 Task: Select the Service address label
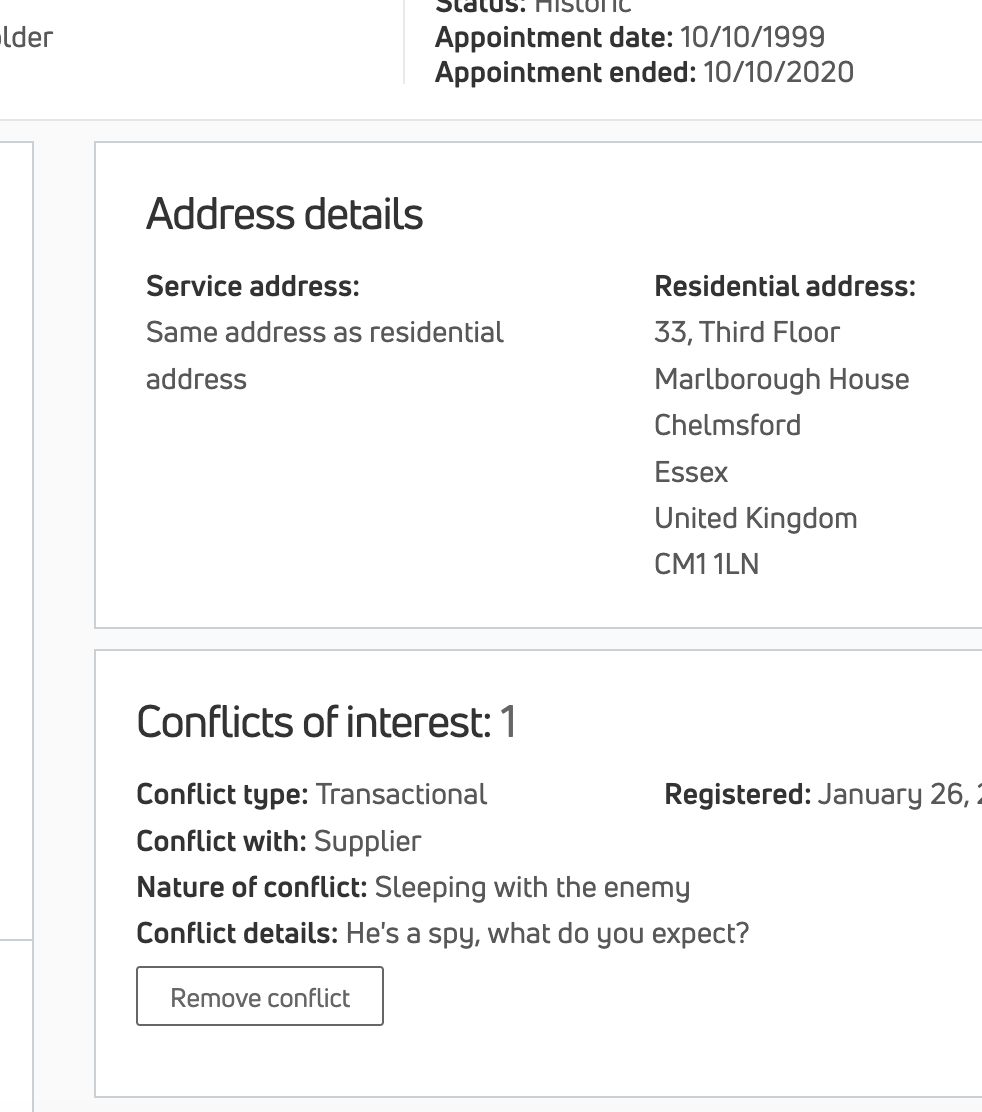tap(252, 287)
